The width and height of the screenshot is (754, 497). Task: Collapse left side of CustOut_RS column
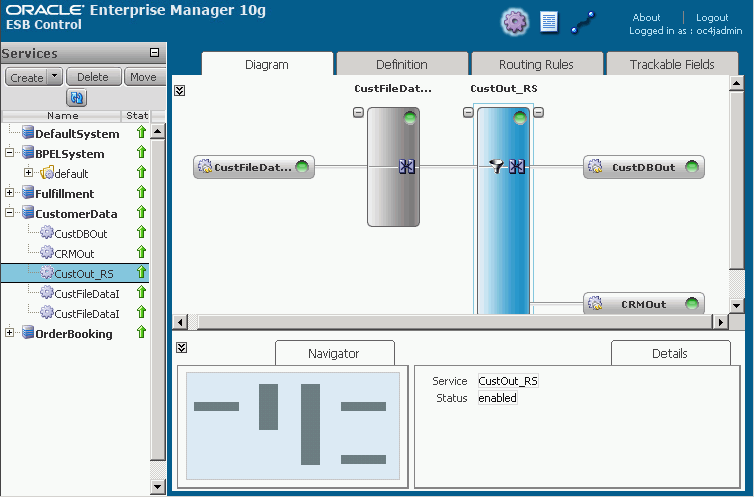[x=468, y=112]
